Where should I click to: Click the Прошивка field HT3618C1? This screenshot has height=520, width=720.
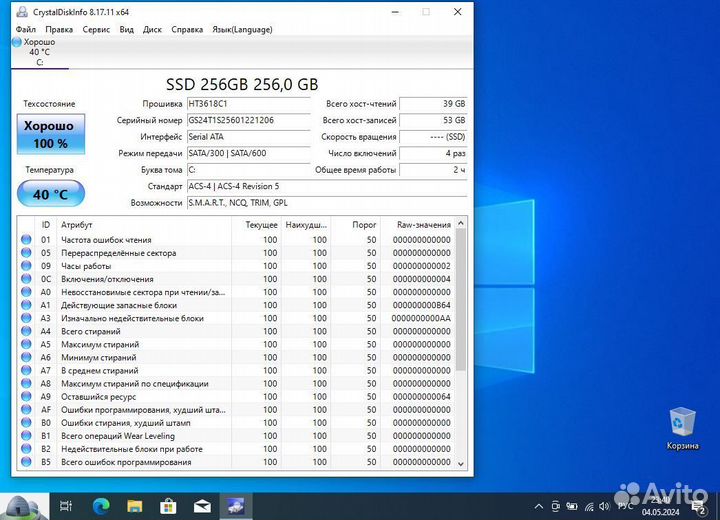tap(248, 104)
